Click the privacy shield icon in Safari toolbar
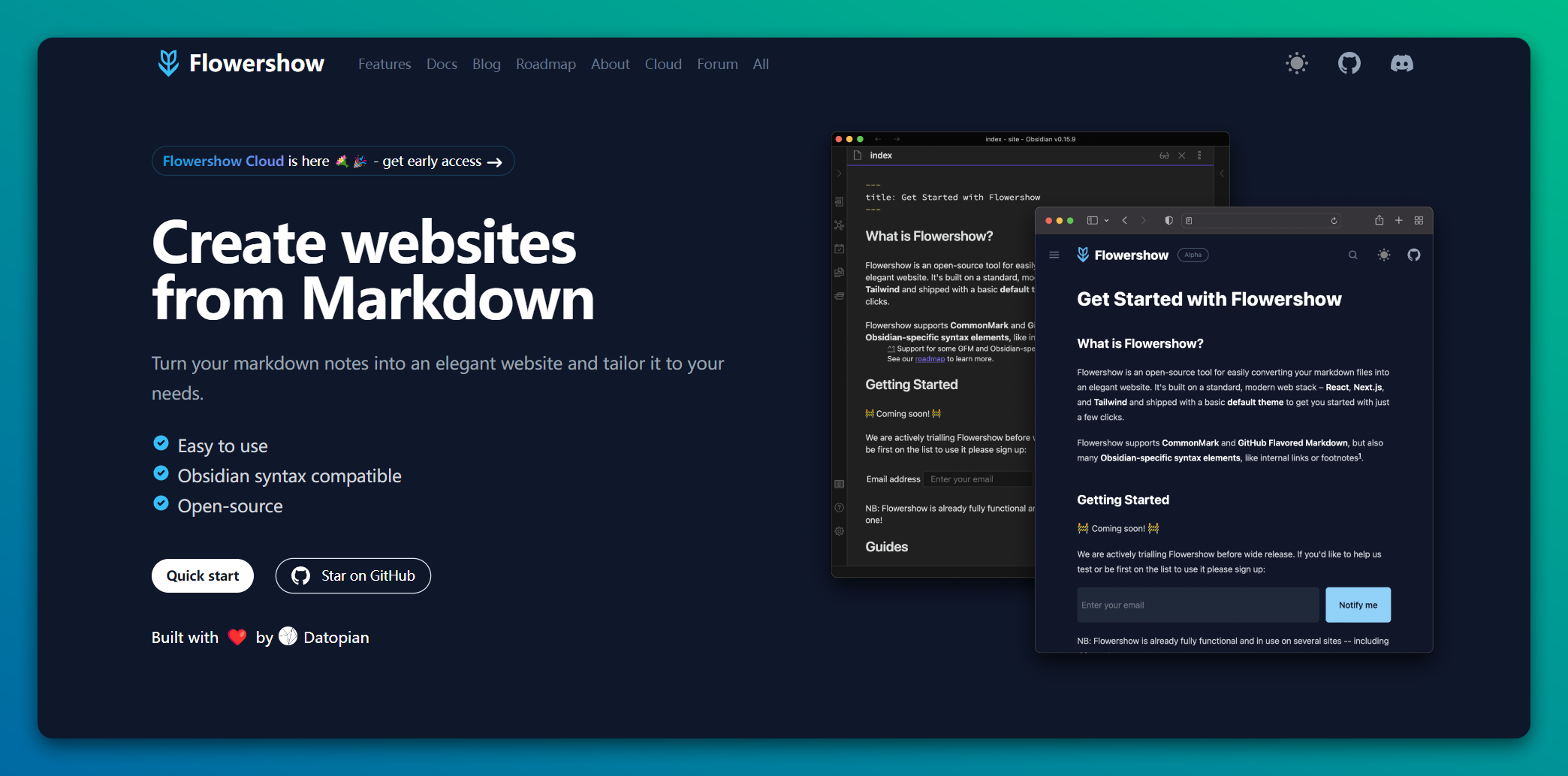1568x776 pixels. pos(1168,220)
